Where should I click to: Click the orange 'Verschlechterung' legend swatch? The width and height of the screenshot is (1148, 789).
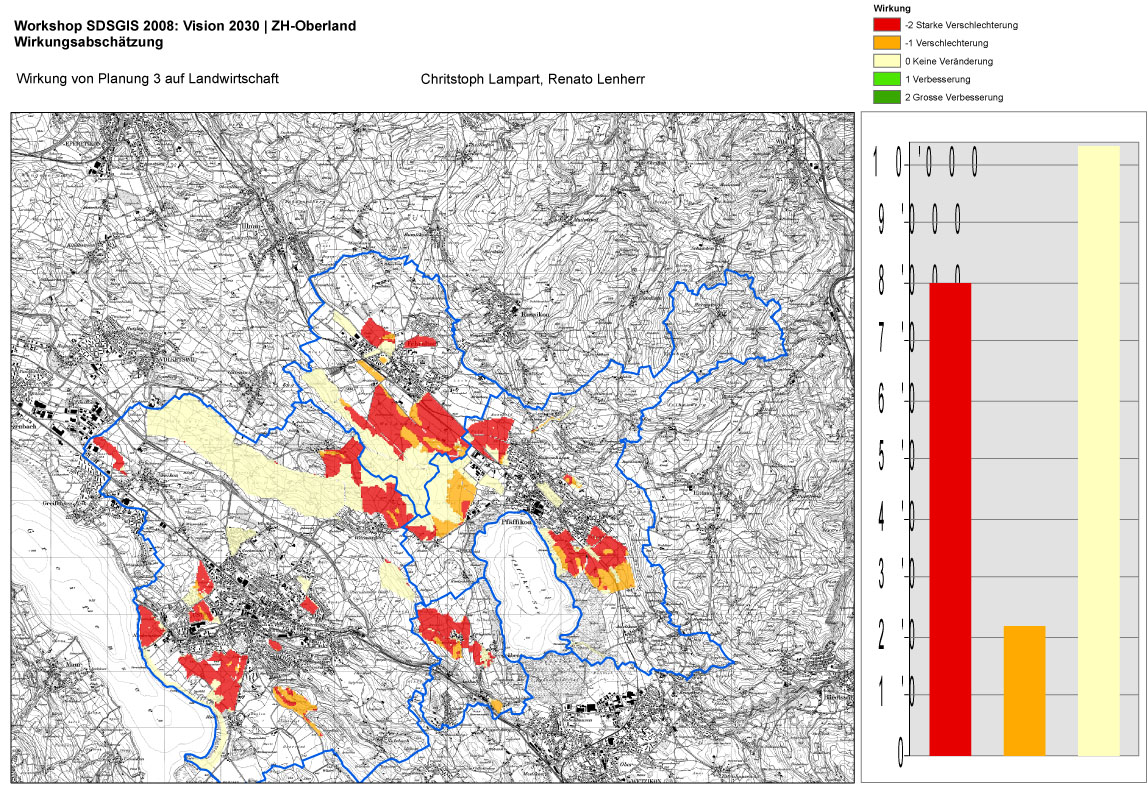coord(886,43)
